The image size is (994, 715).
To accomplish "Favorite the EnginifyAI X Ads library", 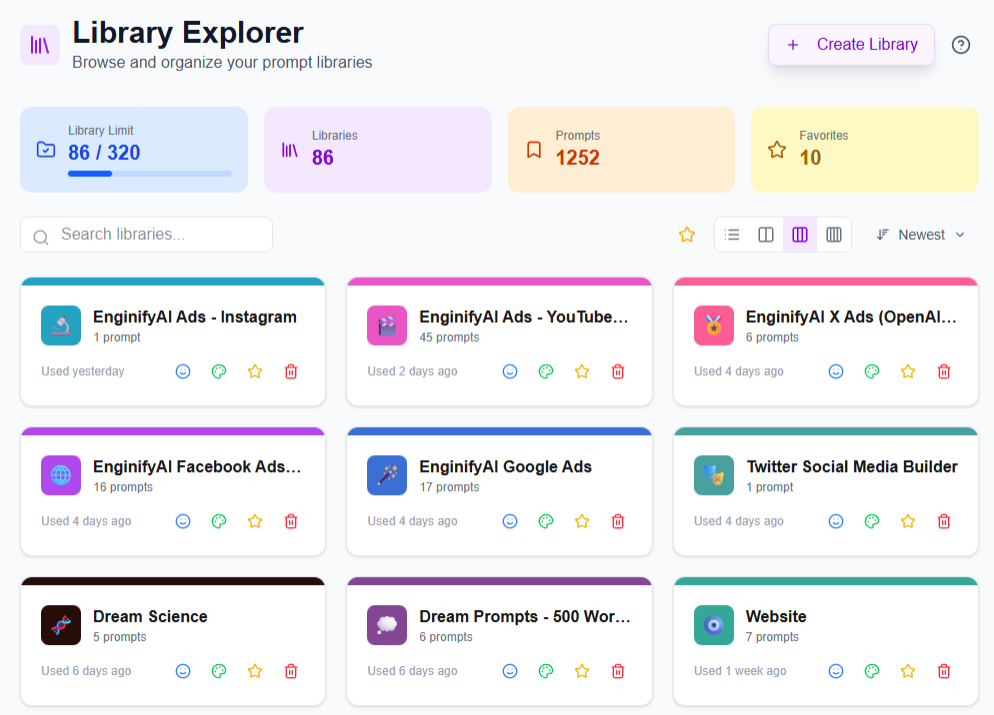I will (x=908, y=371).
